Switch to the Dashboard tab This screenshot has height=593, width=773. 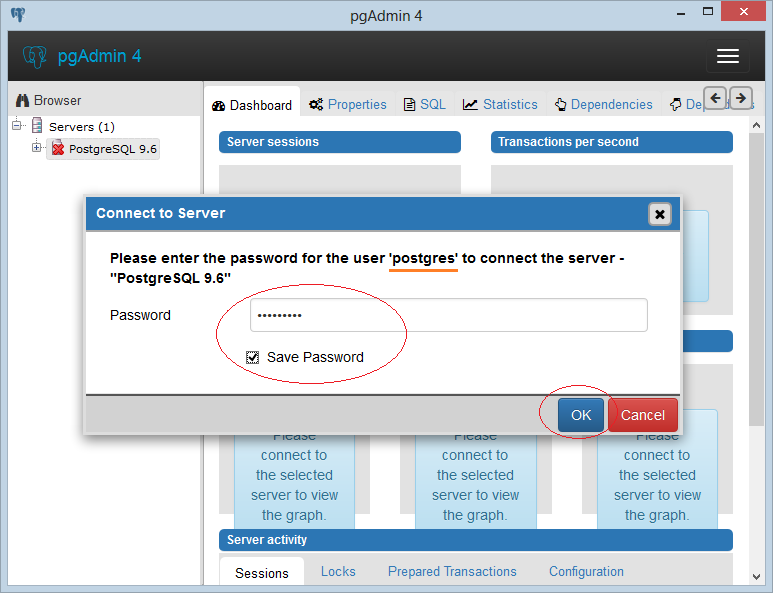coord(252,105)
